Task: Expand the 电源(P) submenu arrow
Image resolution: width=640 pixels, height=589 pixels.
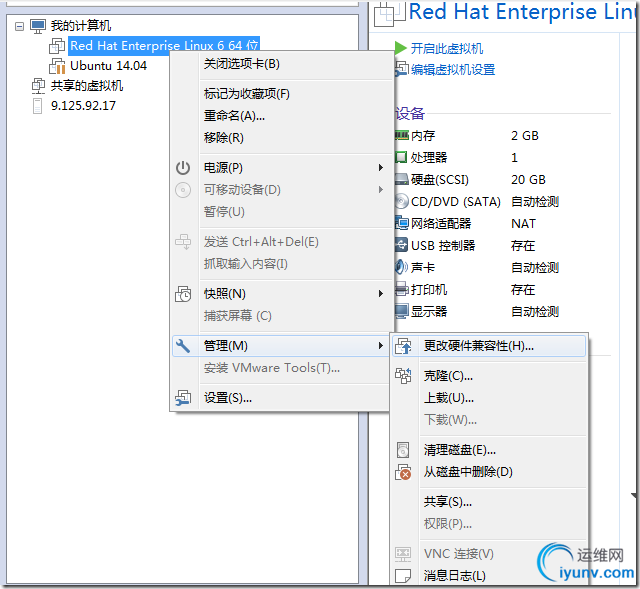Action: click(380, 168)
